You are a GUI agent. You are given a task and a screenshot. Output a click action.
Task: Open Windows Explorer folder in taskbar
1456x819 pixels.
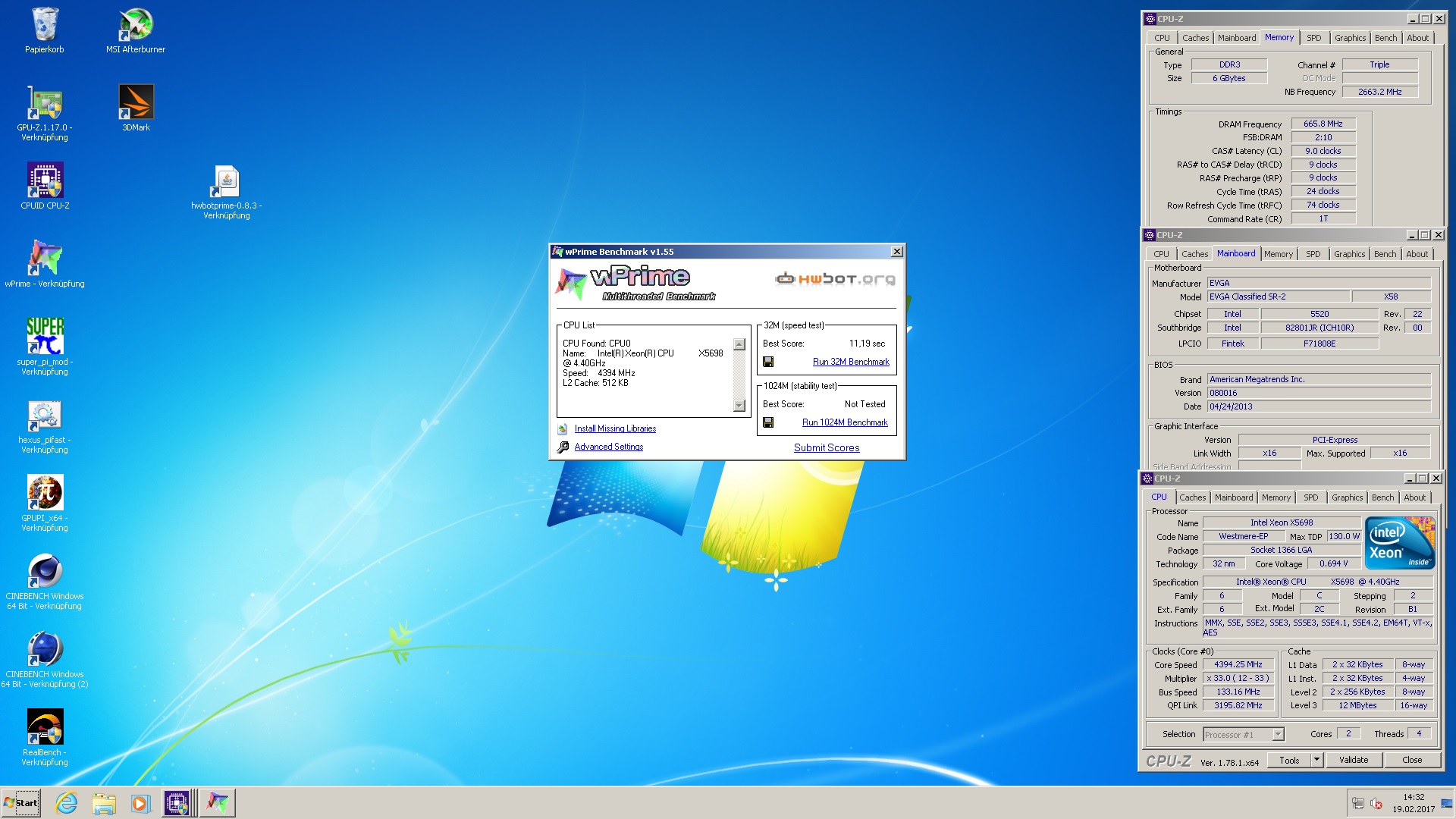104,803
